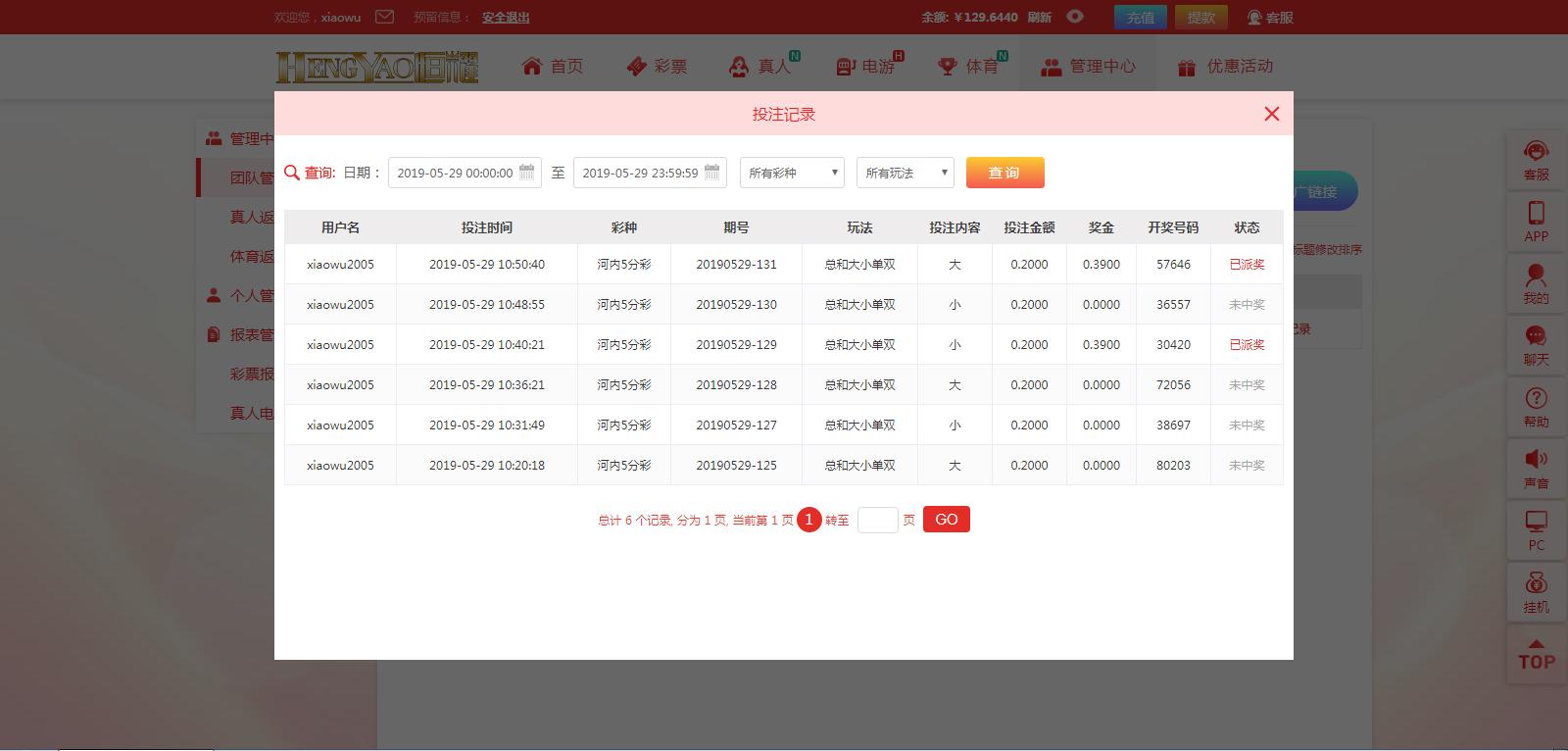Image resolution: width=1568 pixels, height=751 pixels.
Task: Select period 20190529-127 cell
Action: 736,426
